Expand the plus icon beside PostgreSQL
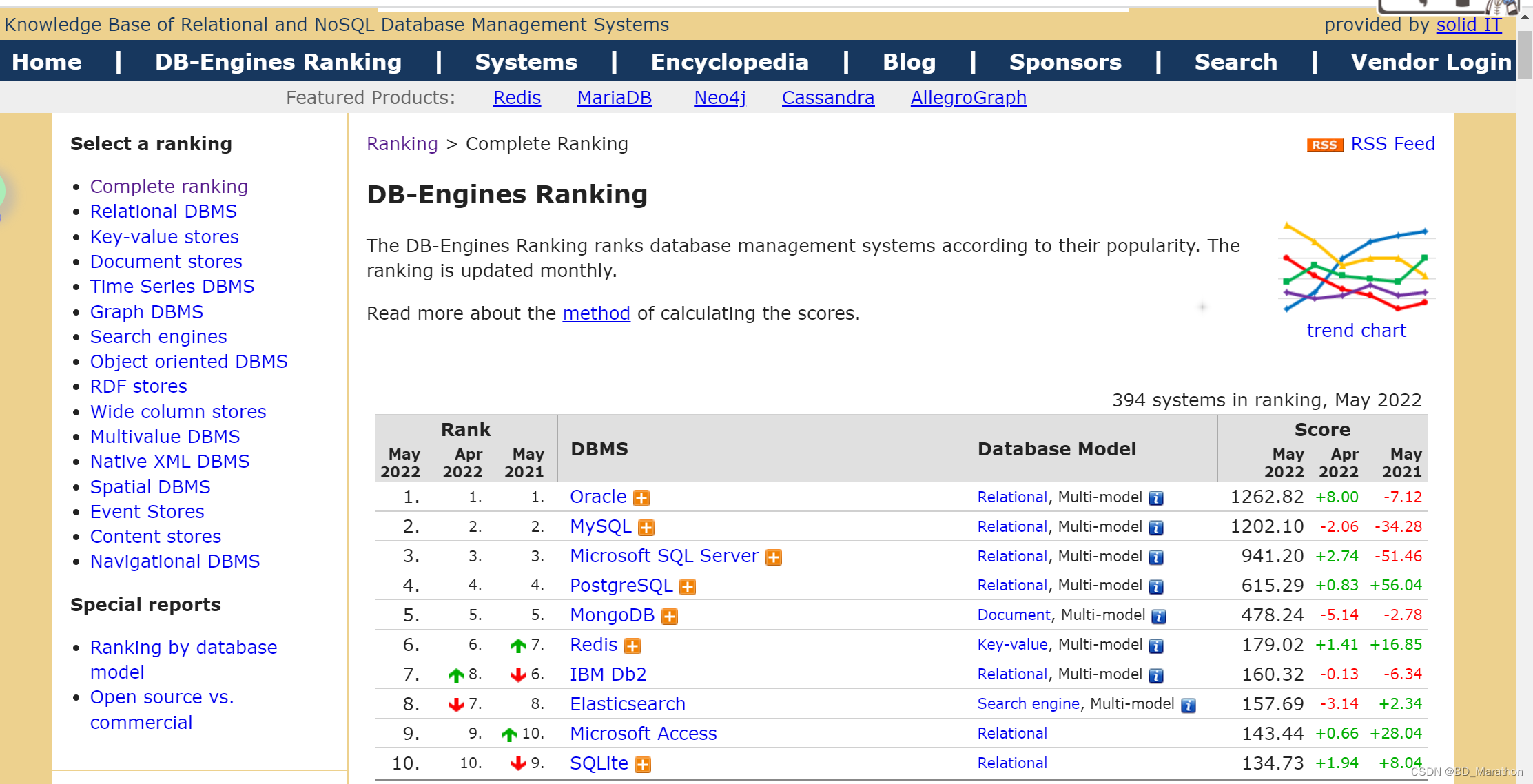 pyautogui.click(x=687, y=587)
